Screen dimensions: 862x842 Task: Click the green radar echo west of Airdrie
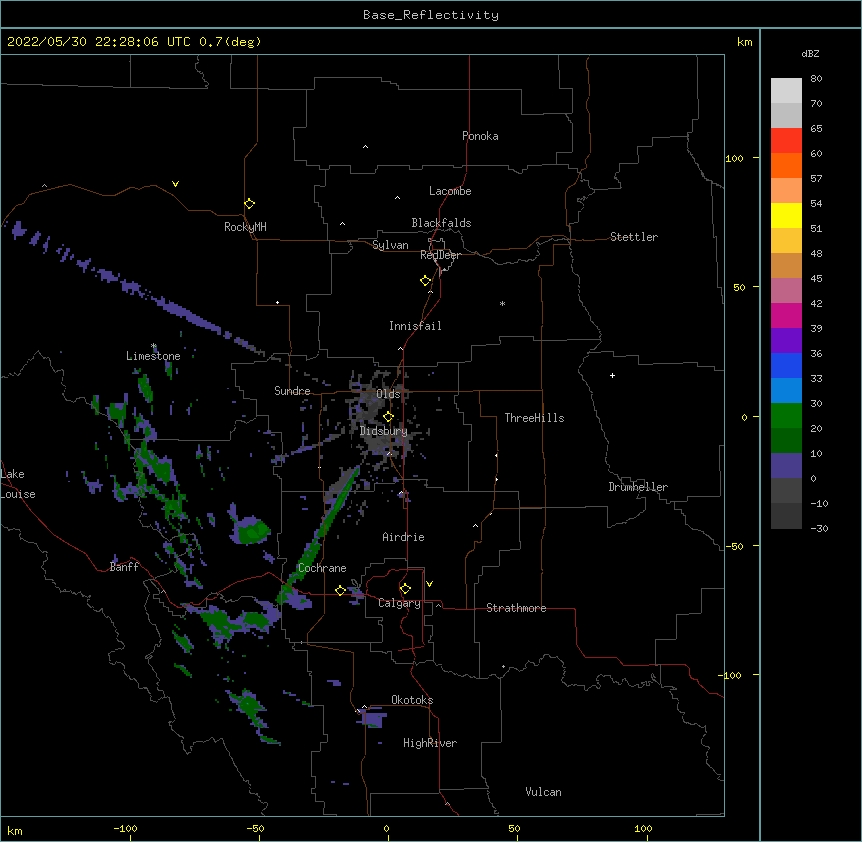click(x=253, y=531)
